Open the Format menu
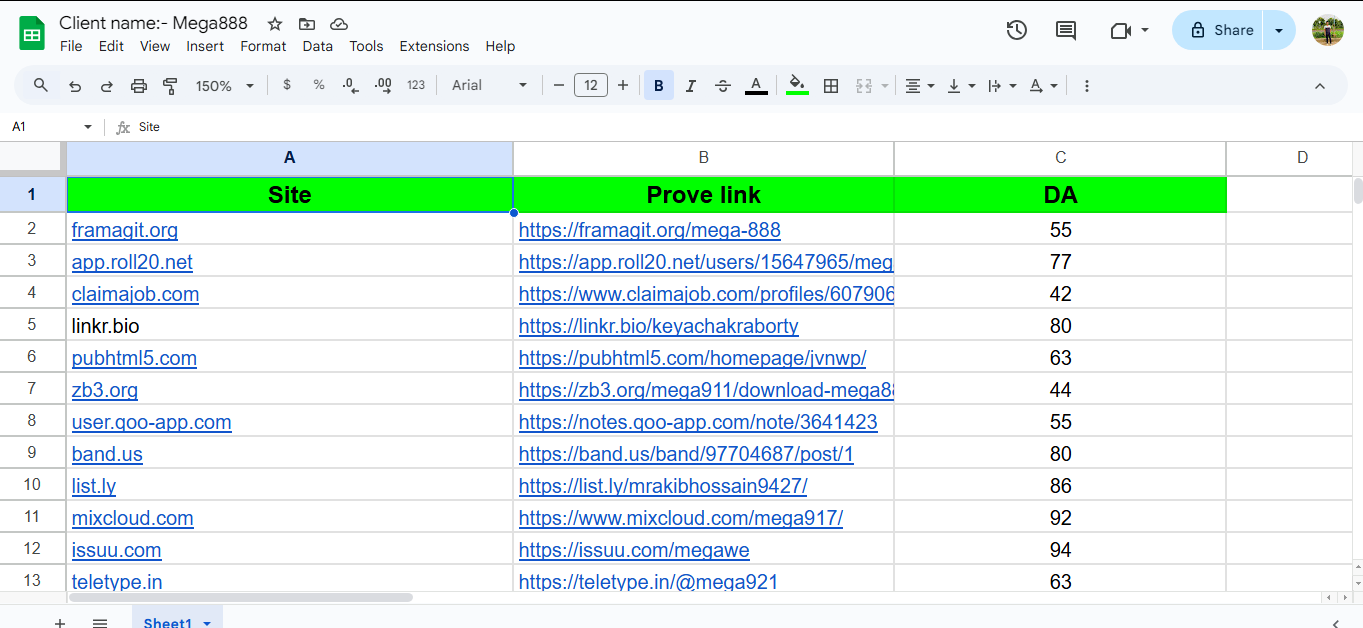The height and width of the screenshot is (628, 1363). 263,46
